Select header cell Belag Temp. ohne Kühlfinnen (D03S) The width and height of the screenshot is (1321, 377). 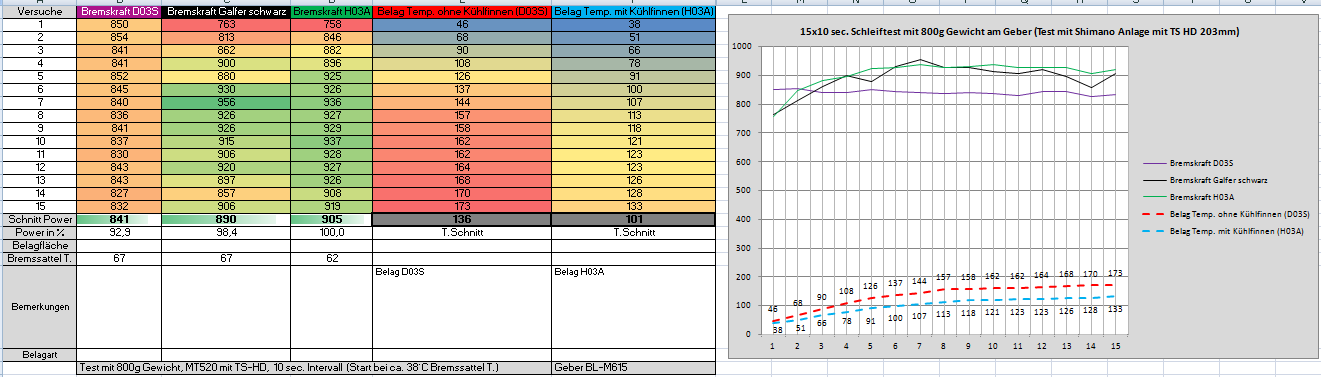461,11
